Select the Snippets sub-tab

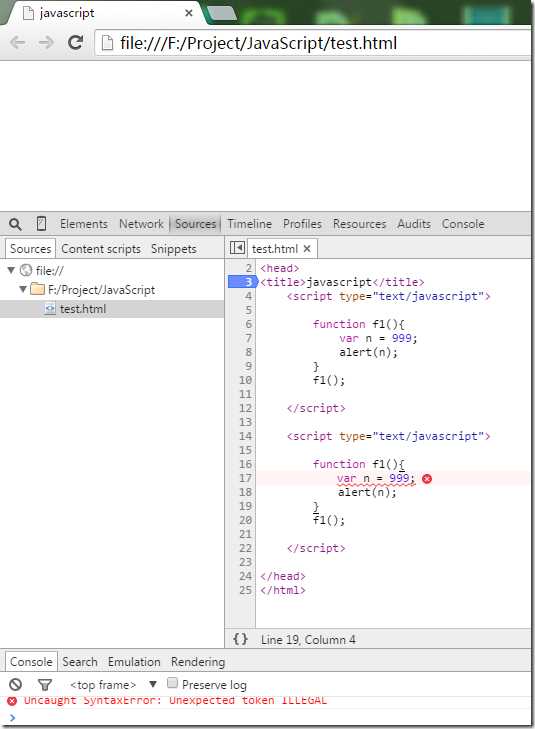coord(174,249)
